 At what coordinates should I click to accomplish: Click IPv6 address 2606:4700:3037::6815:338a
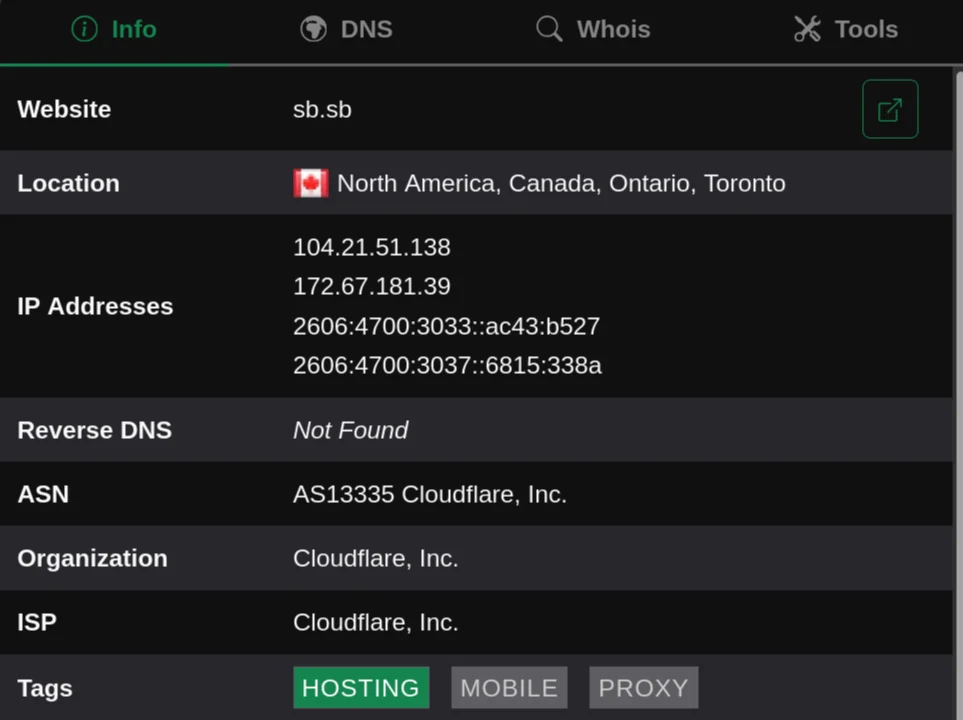click(447, 366)
